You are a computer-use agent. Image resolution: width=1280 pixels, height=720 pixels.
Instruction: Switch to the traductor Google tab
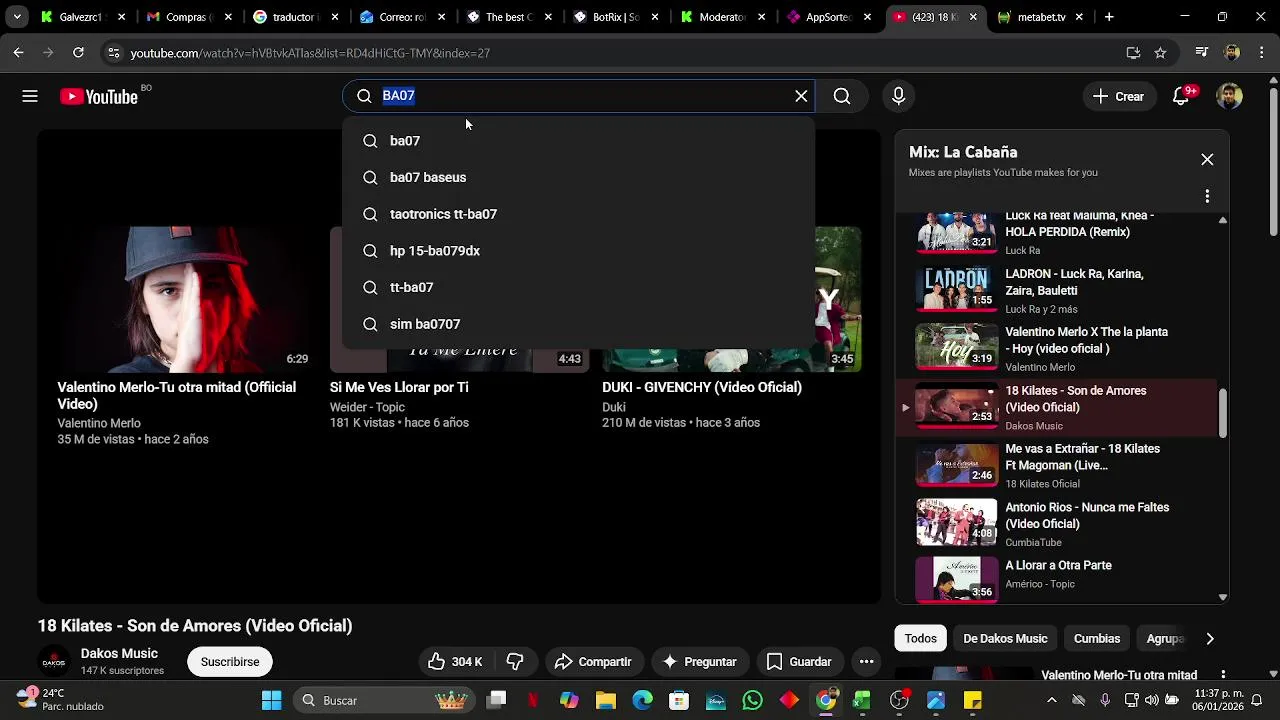[295, 17]
